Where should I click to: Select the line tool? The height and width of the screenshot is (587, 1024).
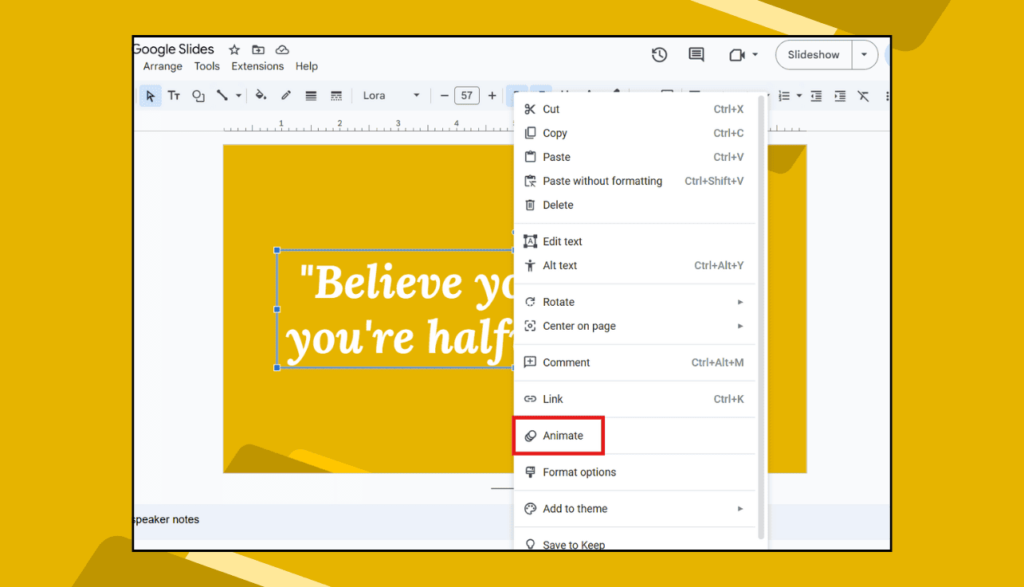pyautogui.click(x=223, y=96)
